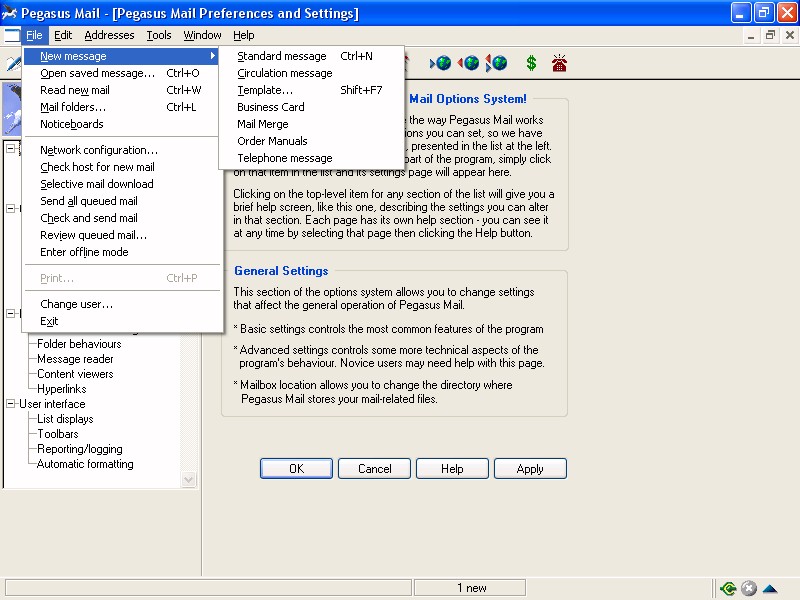This screenshot has width=800, height=600.
Task: Open the File menu
Action: [34, 35]
